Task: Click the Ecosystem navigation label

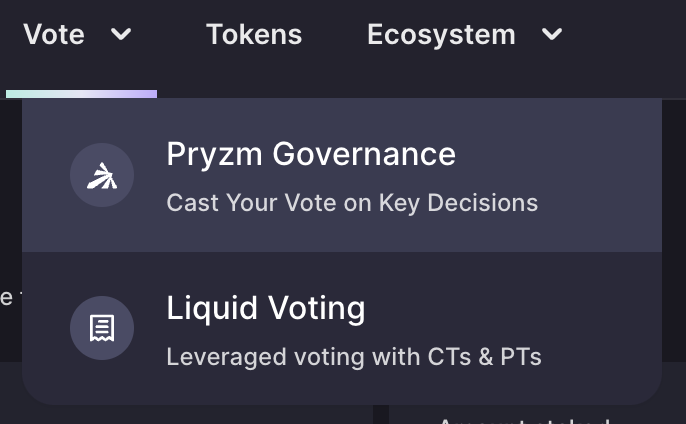Action: (x=441, y=34)
